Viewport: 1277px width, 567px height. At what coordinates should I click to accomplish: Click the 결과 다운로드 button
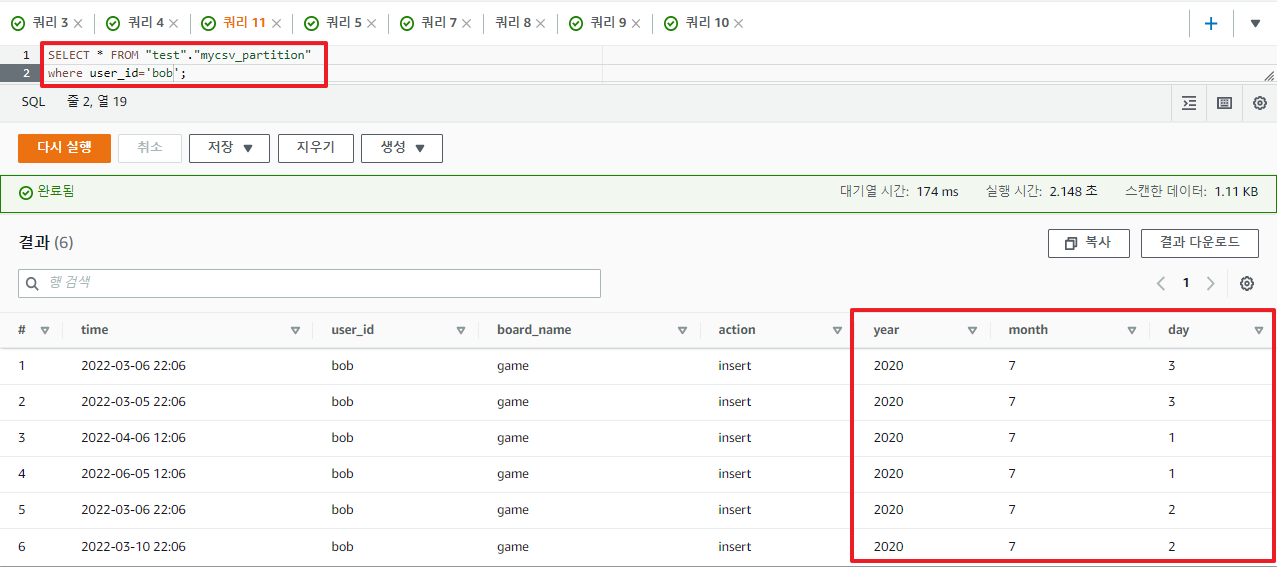[x=1200, y=243]
